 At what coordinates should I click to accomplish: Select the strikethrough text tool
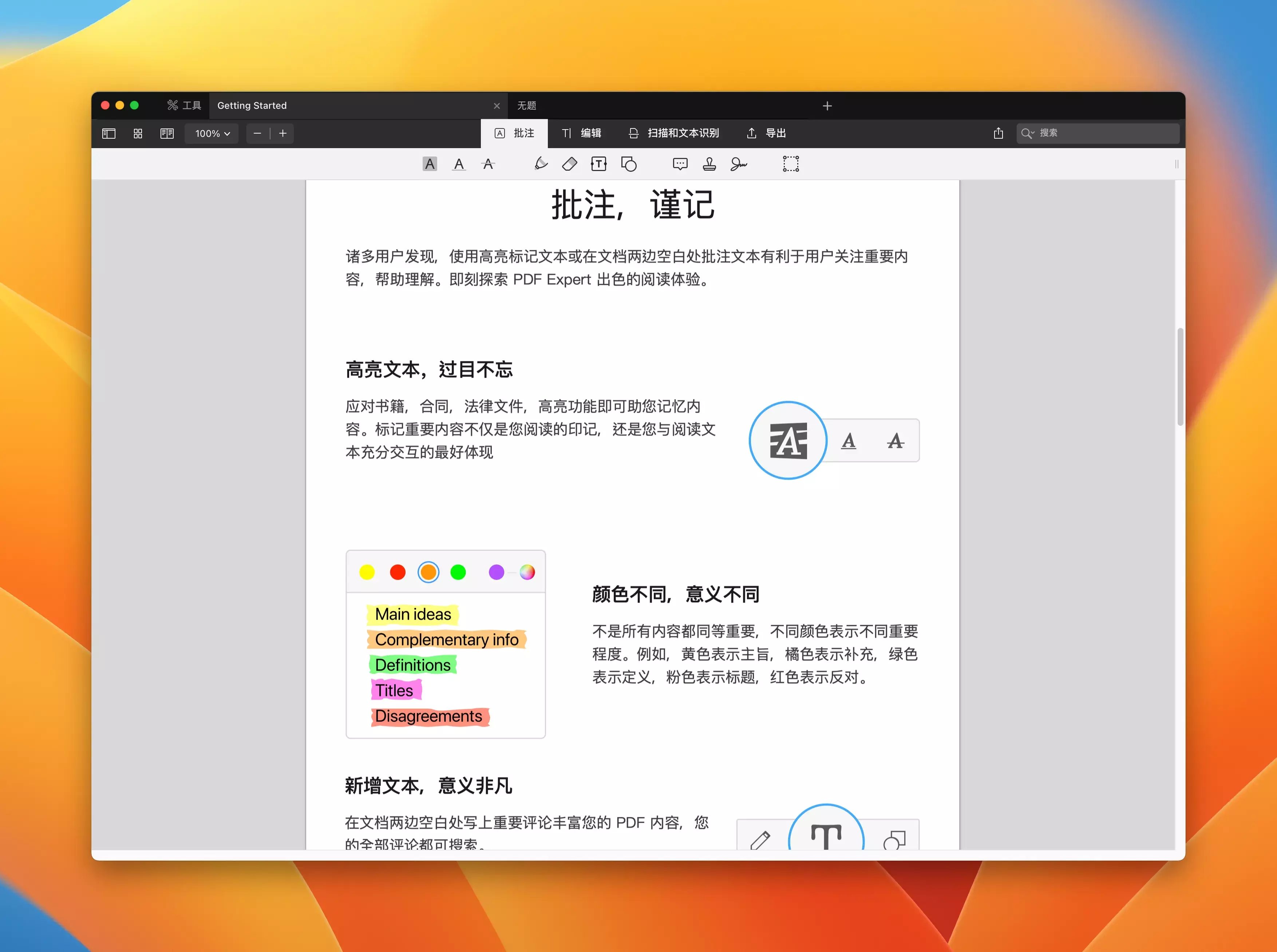pos(488,164)
